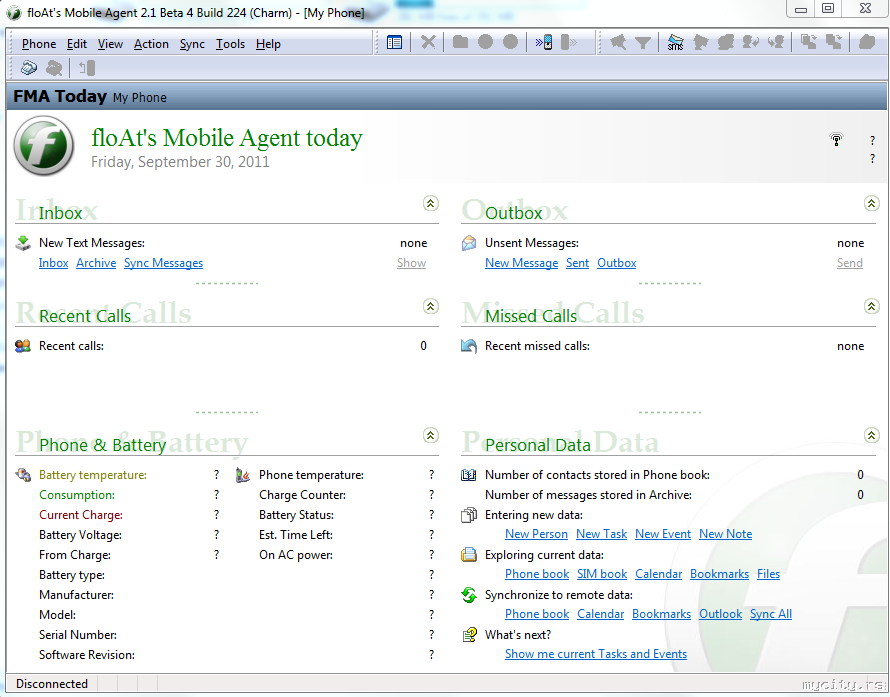
Task: Click the printer-like icon in second toolbar
Action: coord(28,68)
